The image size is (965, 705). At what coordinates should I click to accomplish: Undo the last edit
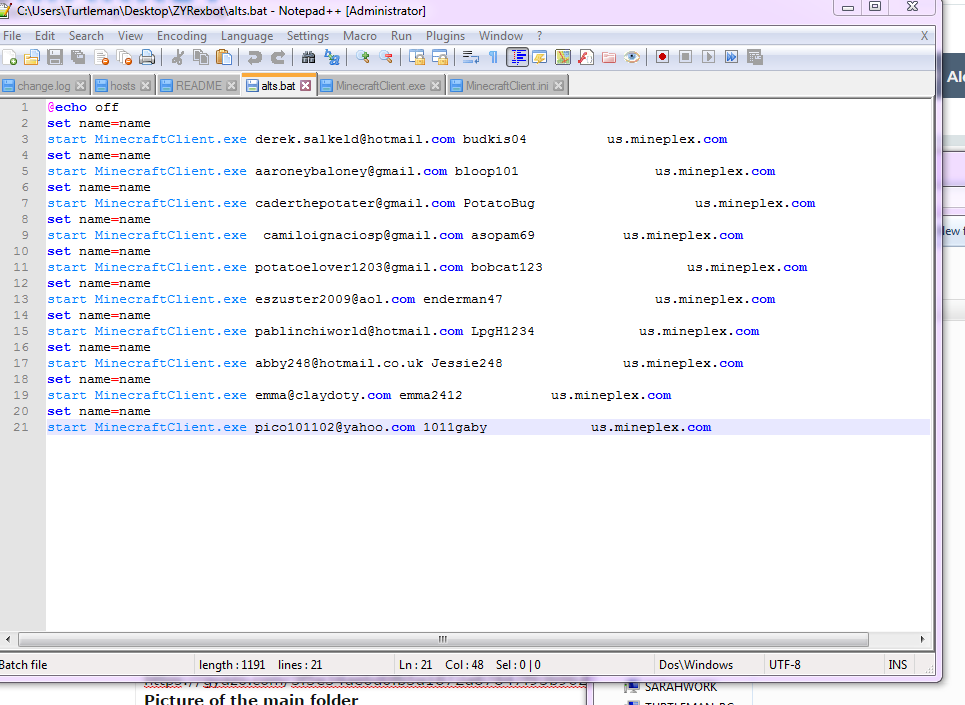(x=254, y=58)
